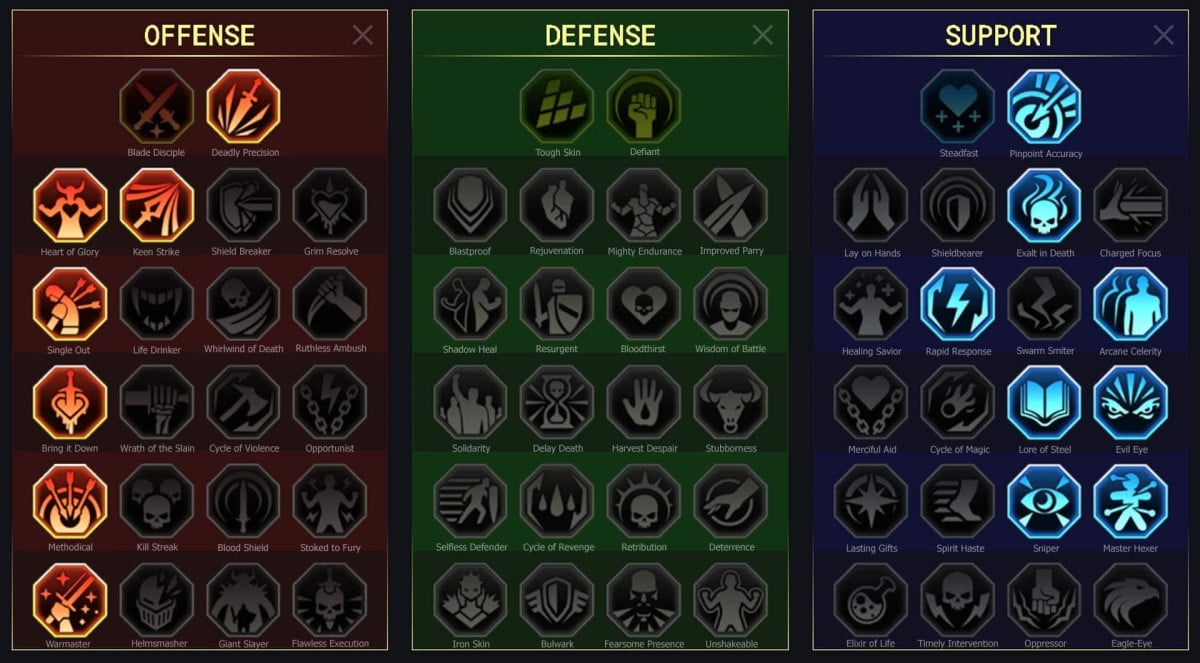Select the Fearsome Presence mastery
The image size is (1200, 663).
[644, 599]
